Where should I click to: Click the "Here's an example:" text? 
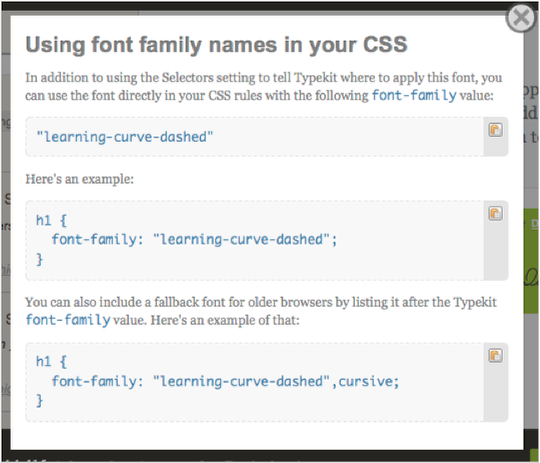point(80,179)
